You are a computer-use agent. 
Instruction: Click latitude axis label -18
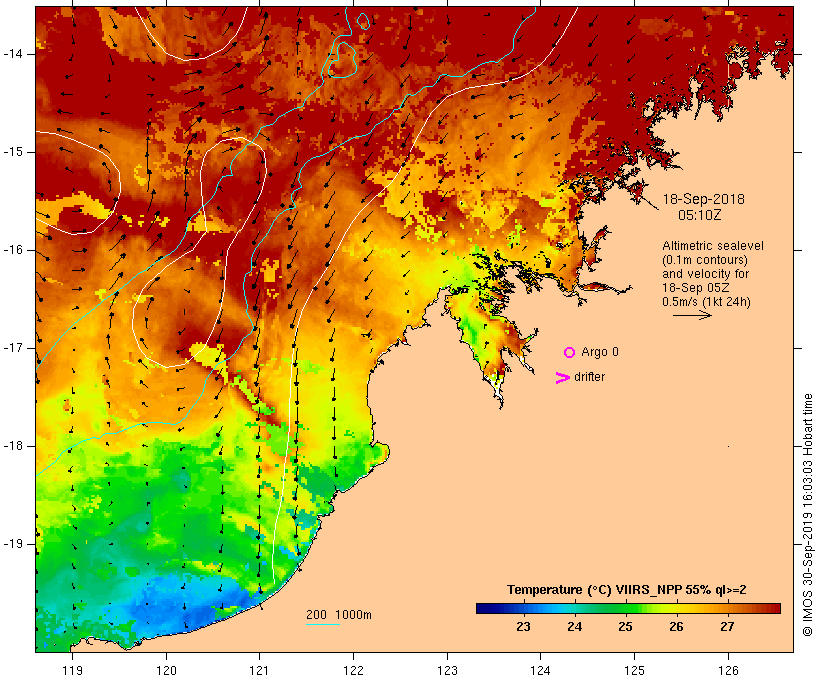coord(13,446)
